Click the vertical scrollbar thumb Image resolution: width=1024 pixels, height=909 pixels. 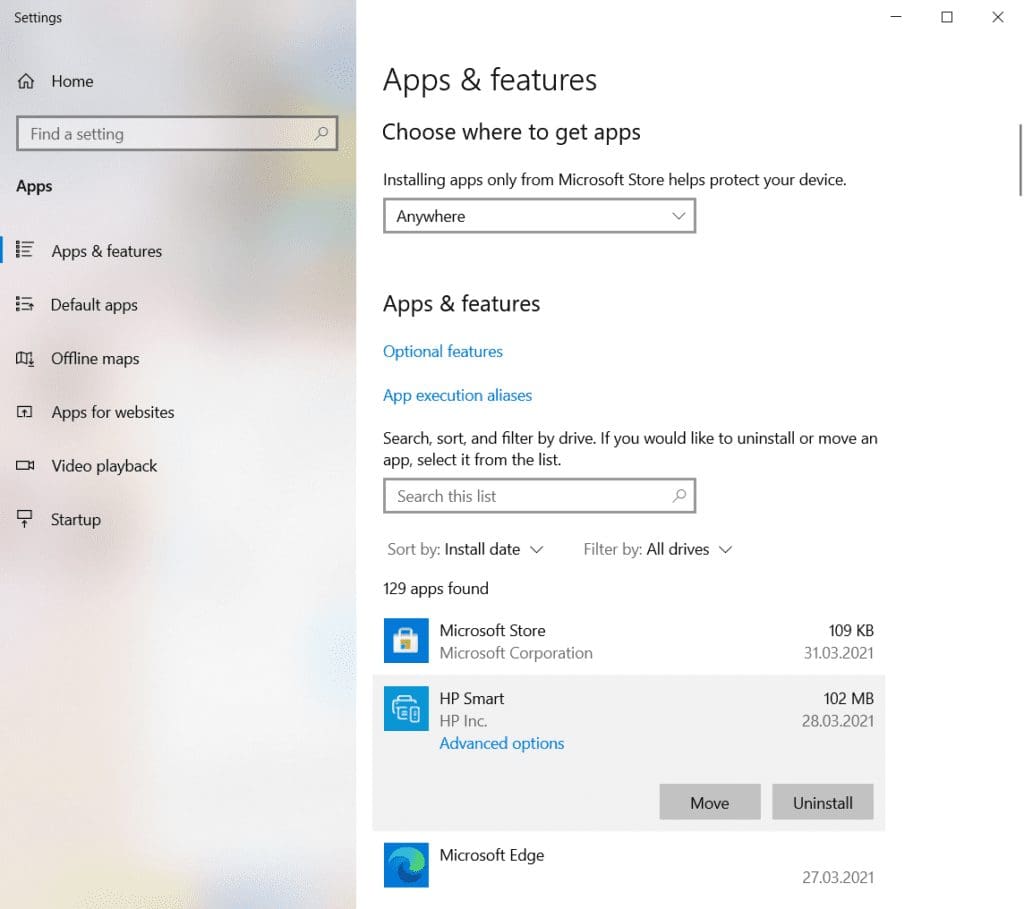(1020, 159)
